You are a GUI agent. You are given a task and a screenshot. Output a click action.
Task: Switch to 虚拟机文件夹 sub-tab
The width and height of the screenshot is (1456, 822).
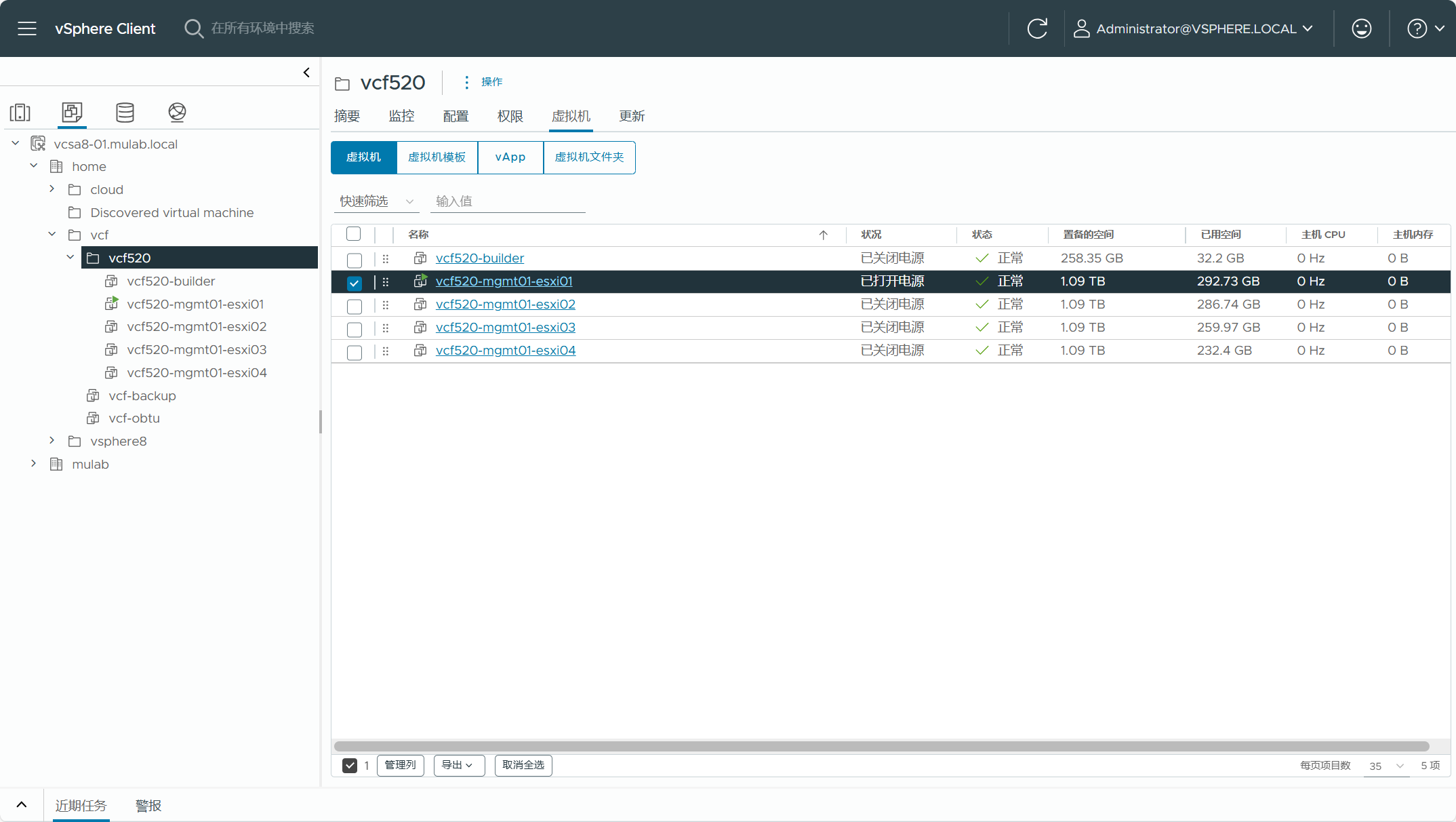tap(589, 157)
